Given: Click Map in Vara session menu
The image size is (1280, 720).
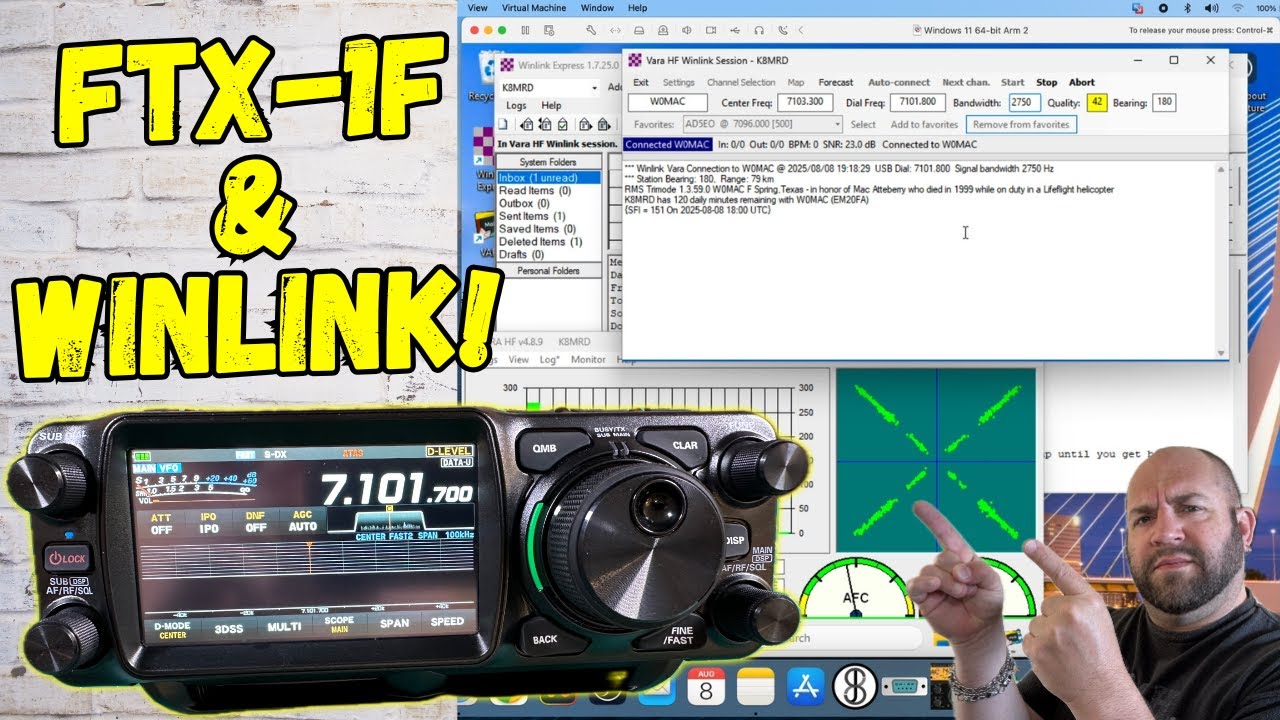Looking at the screenshot, I should [x=796, y=82].
